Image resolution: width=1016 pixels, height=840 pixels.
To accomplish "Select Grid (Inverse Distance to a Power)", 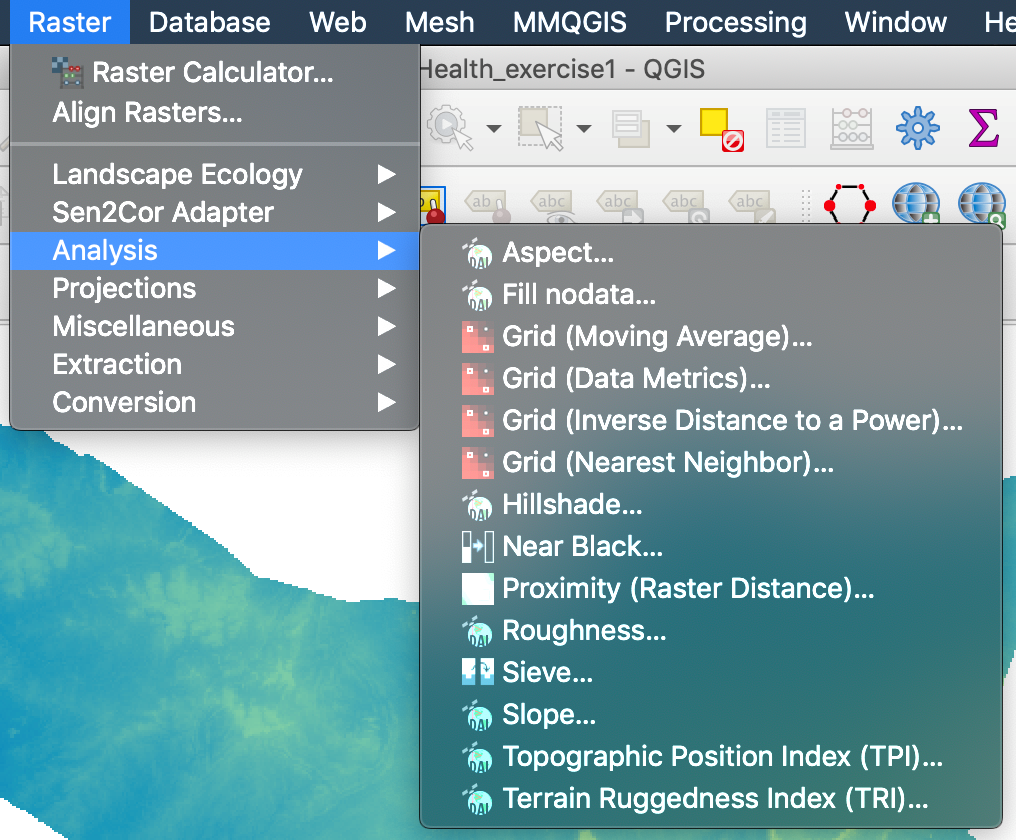I will (711, 421).
